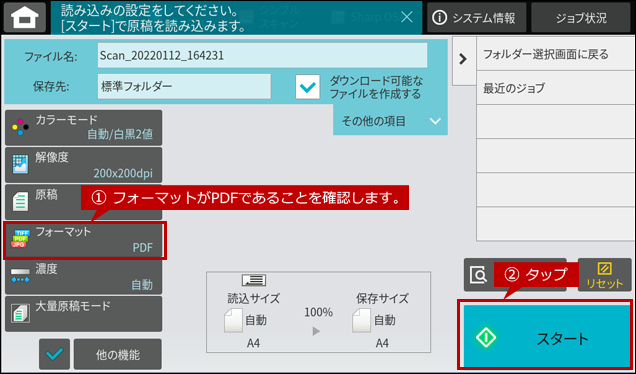Click the information circle icon in システム情報

coord(440,17)
